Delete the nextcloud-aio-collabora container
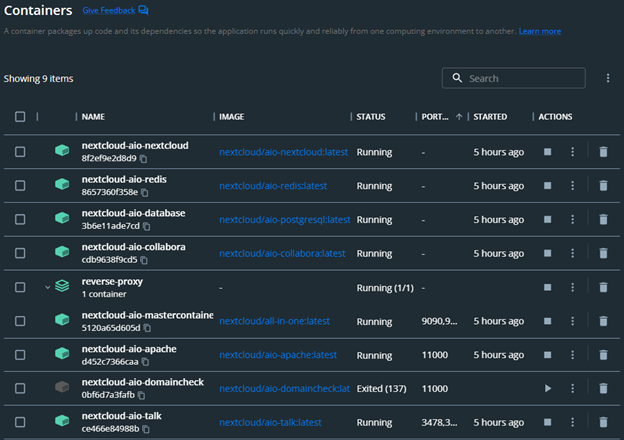This screenshot has height=440, width=624. (x=603, y=253)
